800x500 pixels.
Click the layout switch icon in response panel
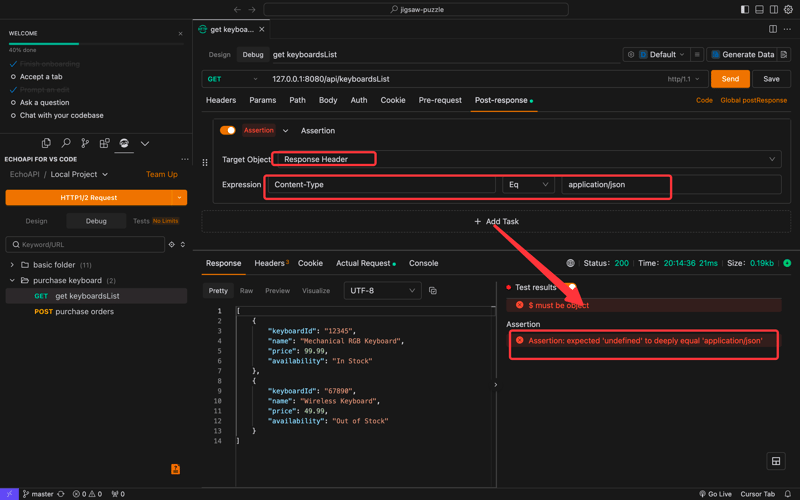775,461
